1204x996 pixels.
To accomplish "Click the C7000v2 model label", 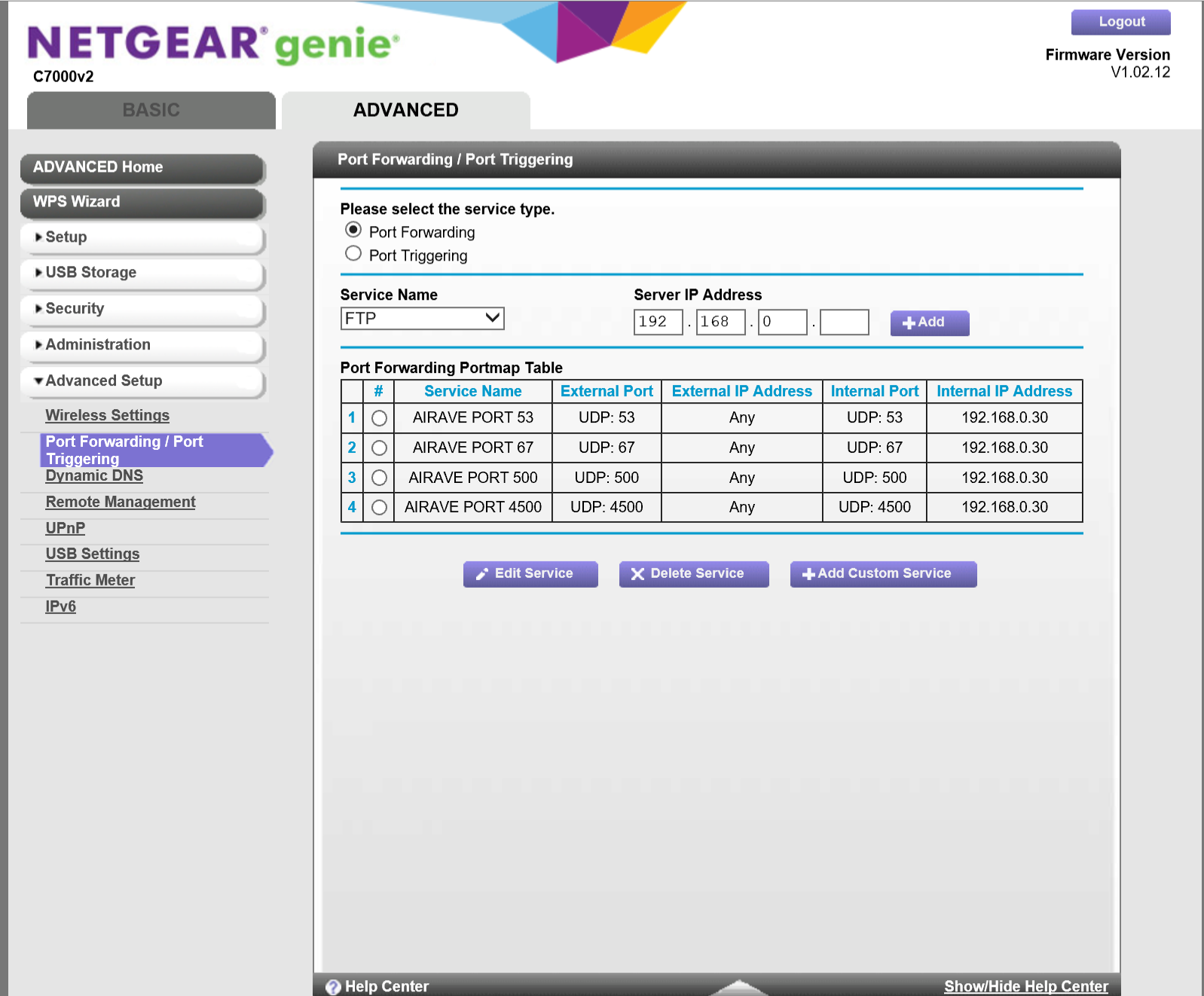I will point(63,76).
